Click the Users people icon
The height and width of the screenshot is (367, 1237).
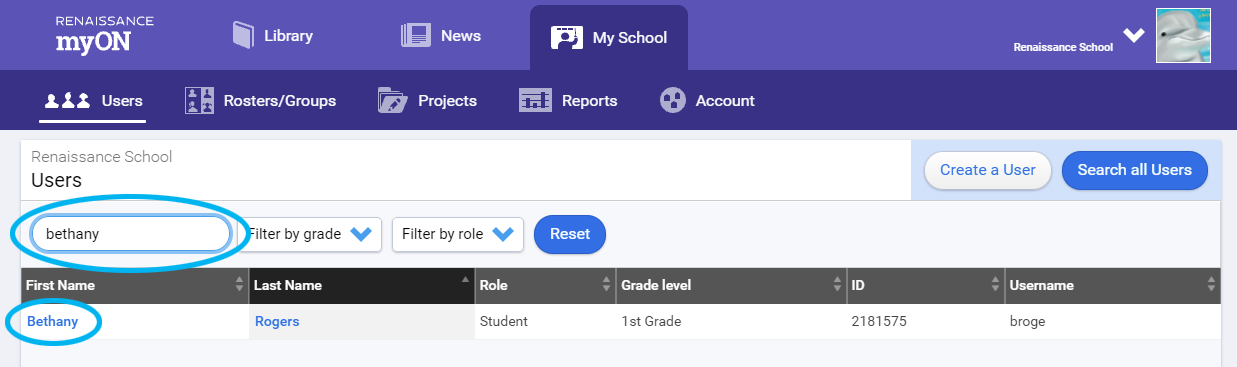[68, 101]
